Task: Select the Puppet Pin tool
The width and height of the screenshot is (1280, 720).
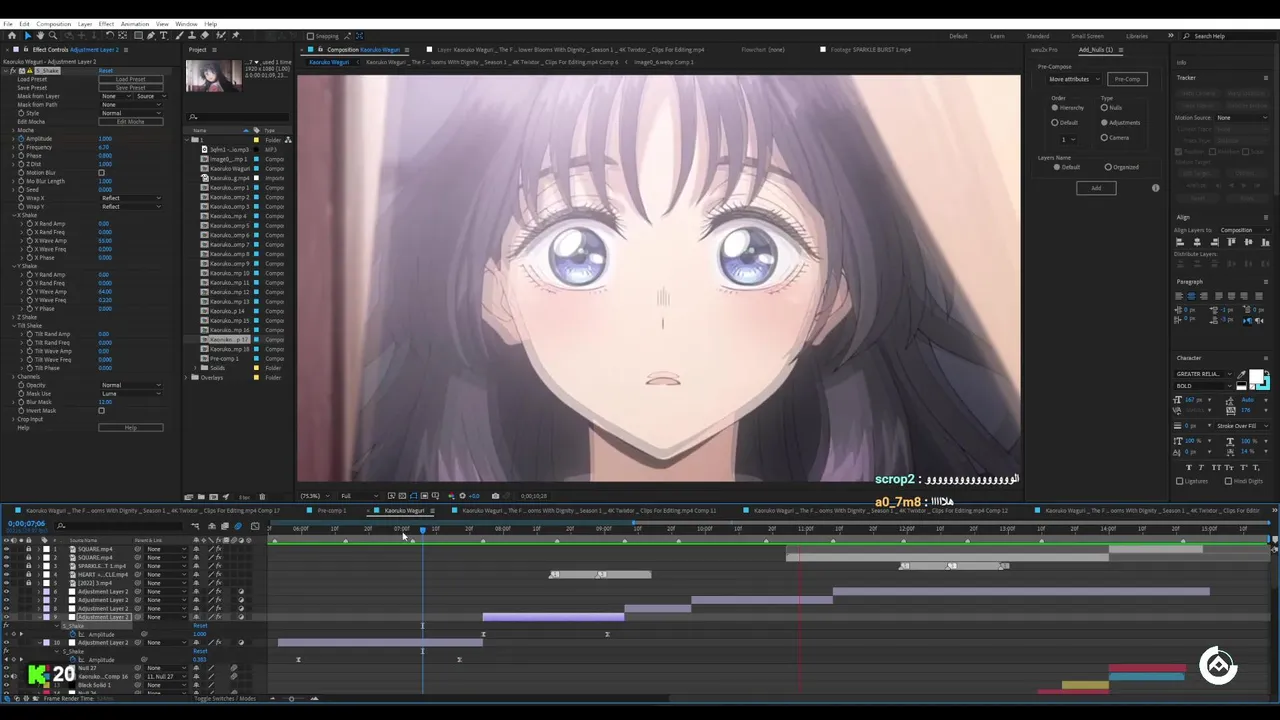Action: click(235, 36)
